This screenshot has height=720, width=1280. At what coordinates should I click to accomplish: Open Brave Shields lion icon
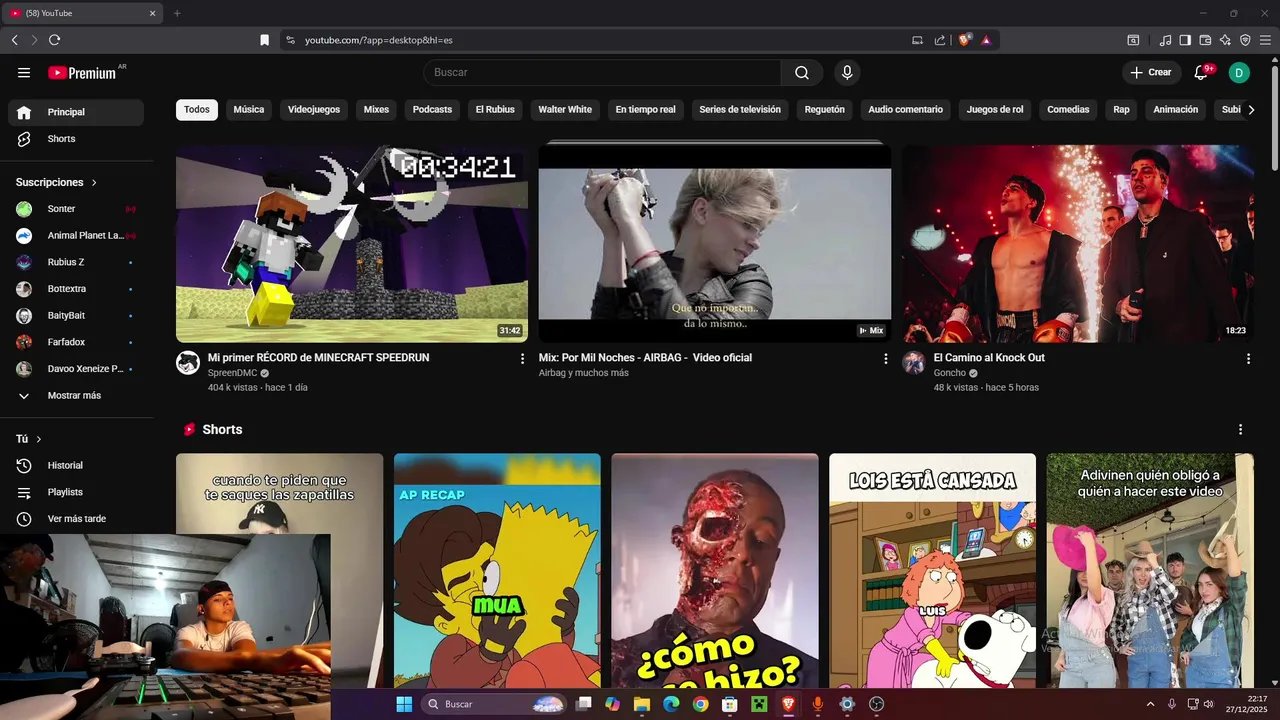tap(965, 40)
